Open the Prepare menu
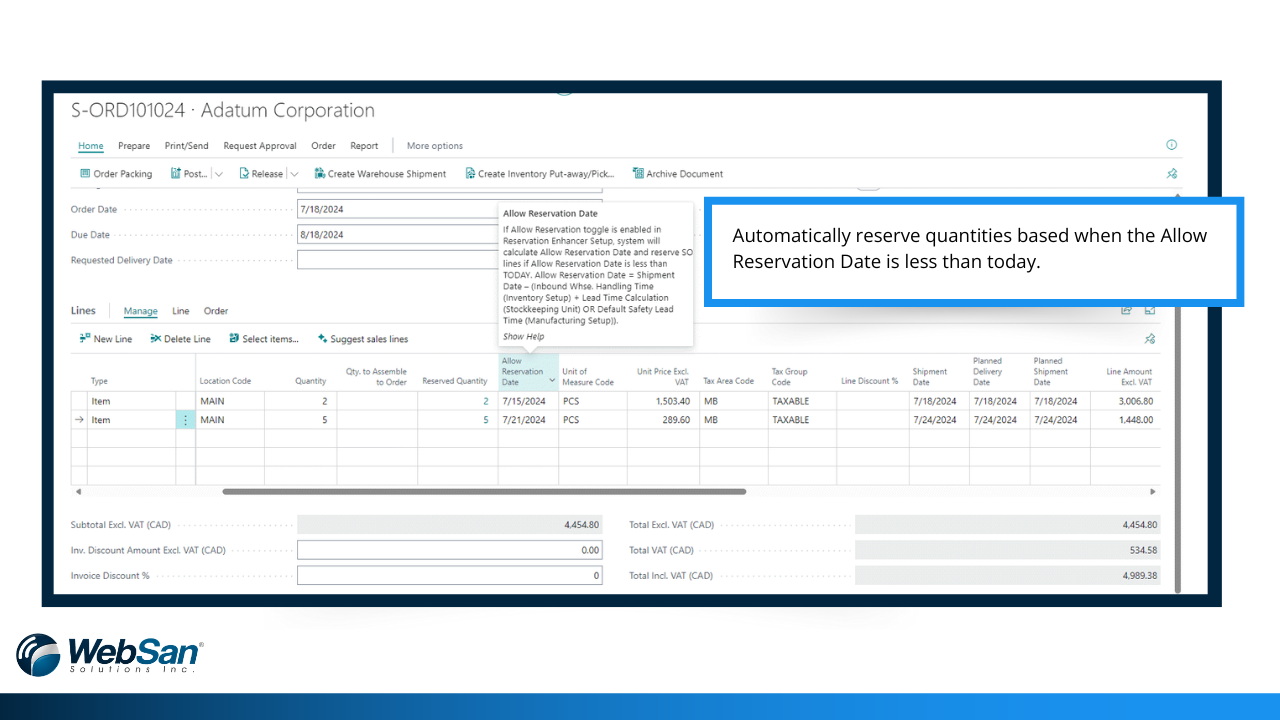The width and height of the screenshot is (1280, 720). coord(134,146)
